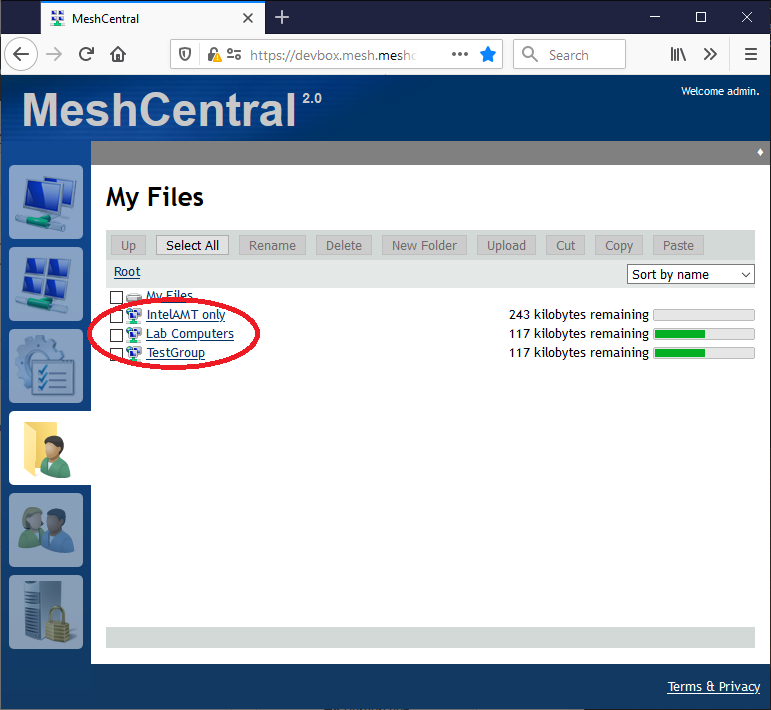Image resolution: width=771 pixels, height=710 pixels.
Task: Click the MeshCentral 2.0 logo title
Action: tap(172, 109)
